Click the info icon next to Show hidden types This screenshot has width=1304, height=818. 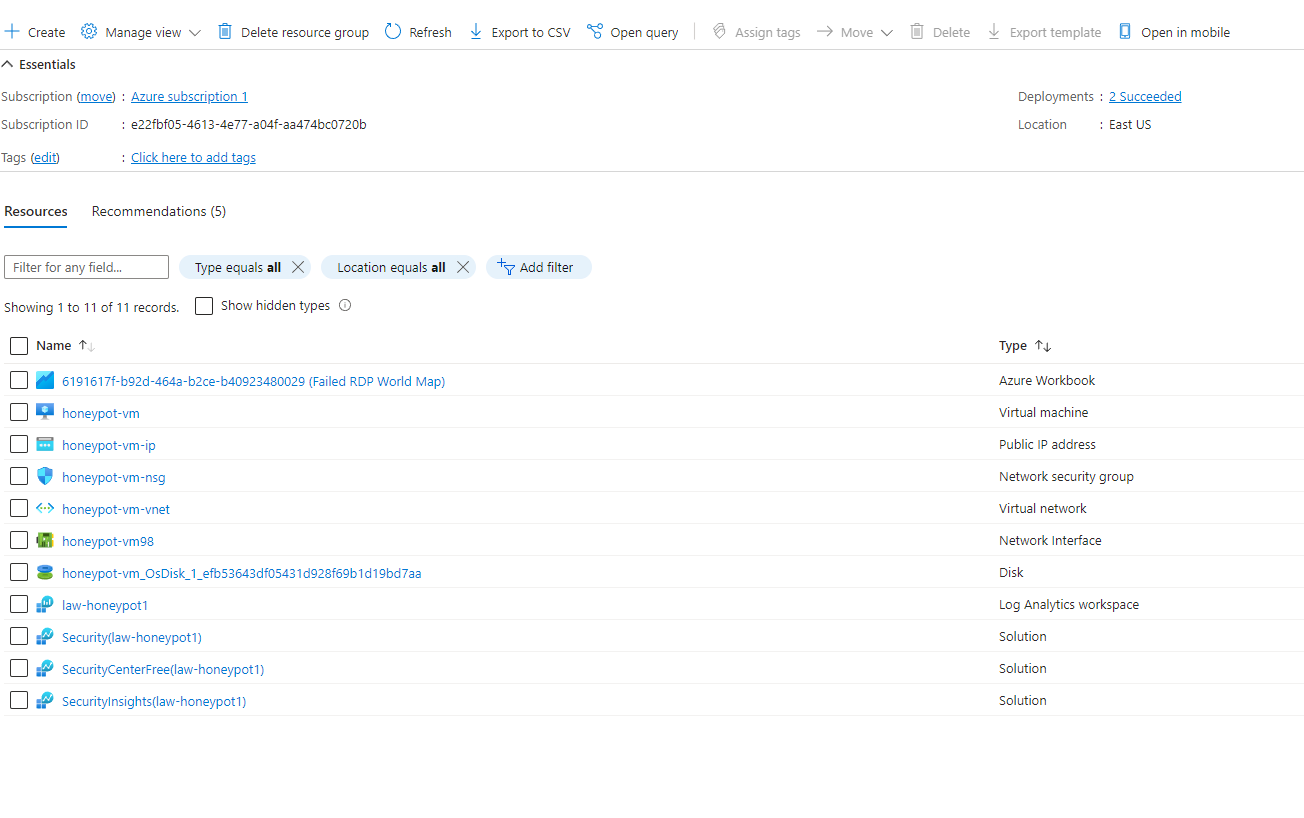pos(345,306)
